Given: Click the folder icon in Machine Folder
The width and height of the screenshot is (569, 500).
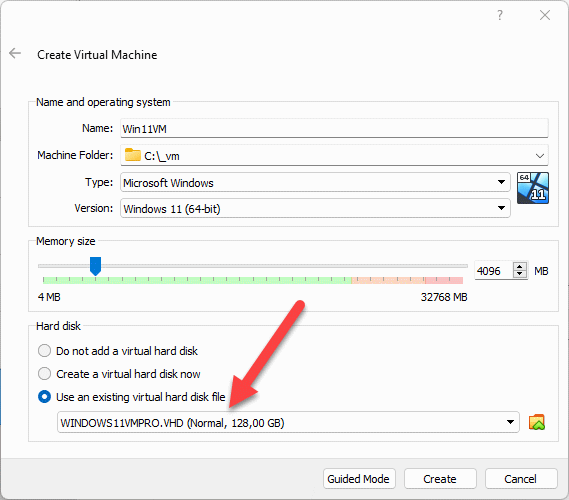Looking at the screenshot, I should (x=132, y=155).
